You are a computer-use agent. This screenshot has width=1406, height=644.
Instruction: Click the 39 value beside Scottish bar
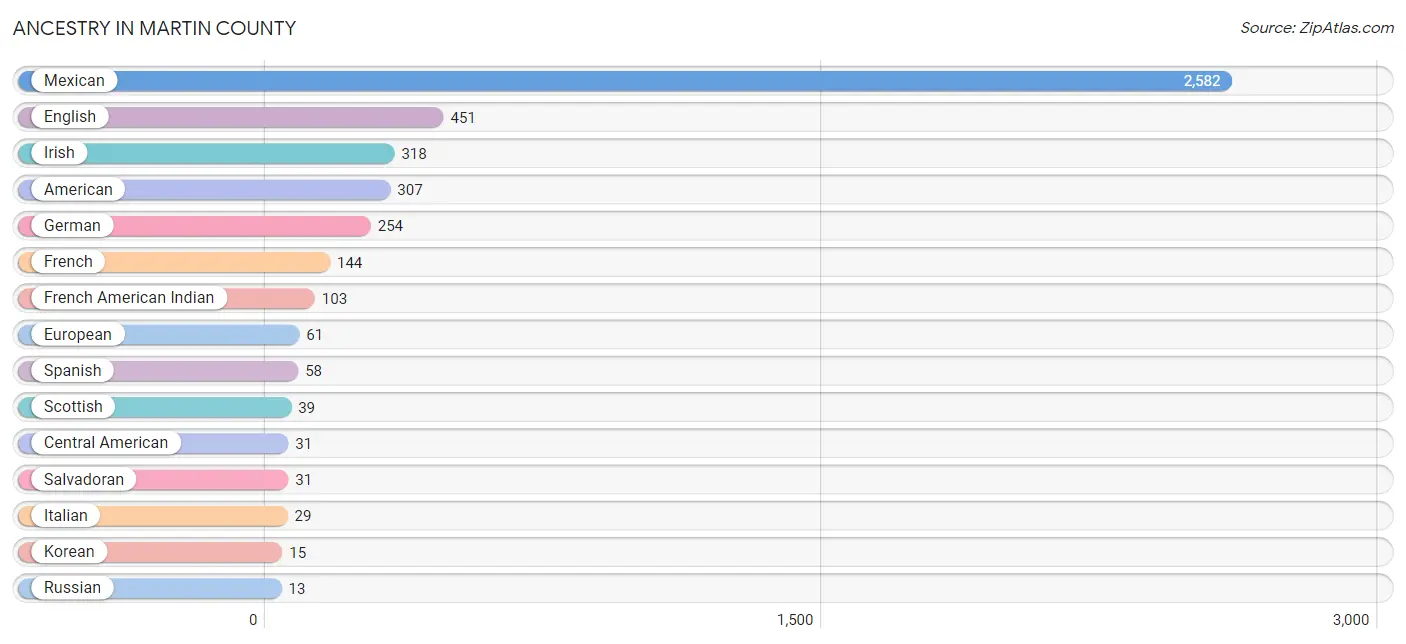pos(307,408)
